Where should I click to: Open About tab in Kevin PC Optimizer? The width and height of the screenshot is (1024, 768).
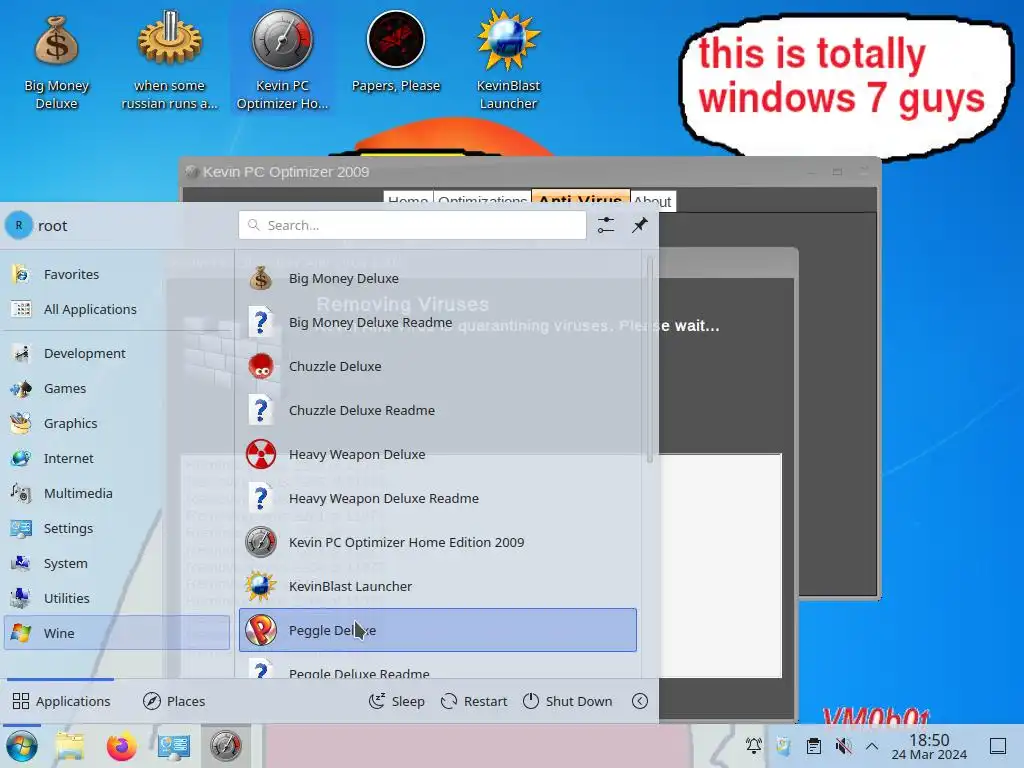tap(652, 201)
